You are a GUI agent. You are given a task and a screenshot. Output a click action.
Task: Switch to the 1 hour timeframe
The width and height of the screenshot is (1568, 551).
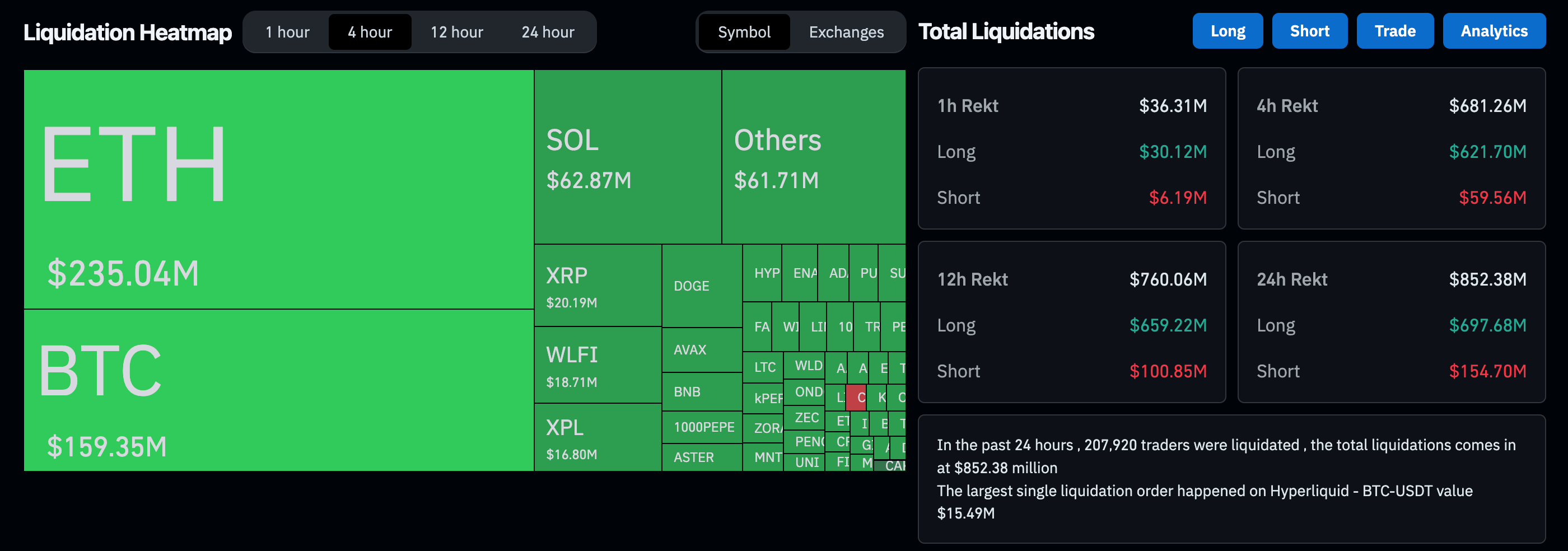pos(286,32)
